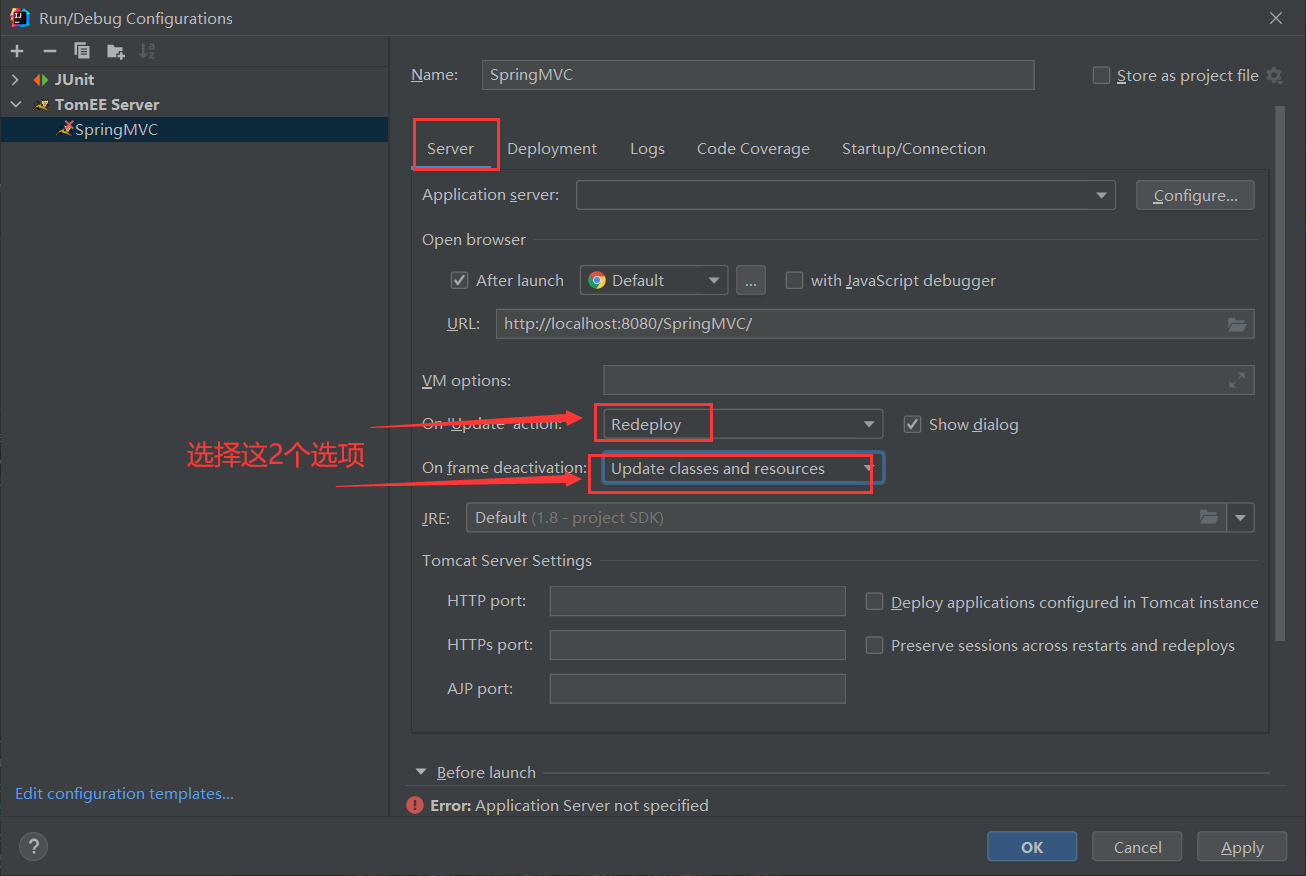Click the OK button

click(x=1032, y=846)
